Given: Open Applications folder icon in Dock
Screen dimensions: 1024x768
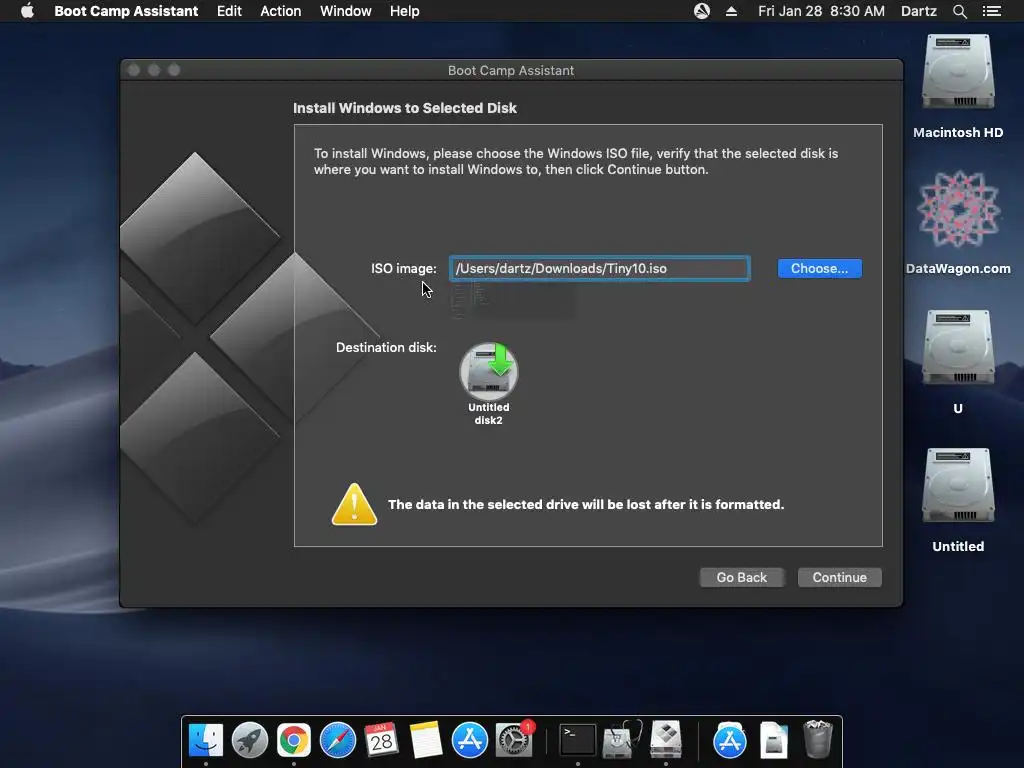Looking at the screenshot, I should pyautogui.click(x=729, y=741).
